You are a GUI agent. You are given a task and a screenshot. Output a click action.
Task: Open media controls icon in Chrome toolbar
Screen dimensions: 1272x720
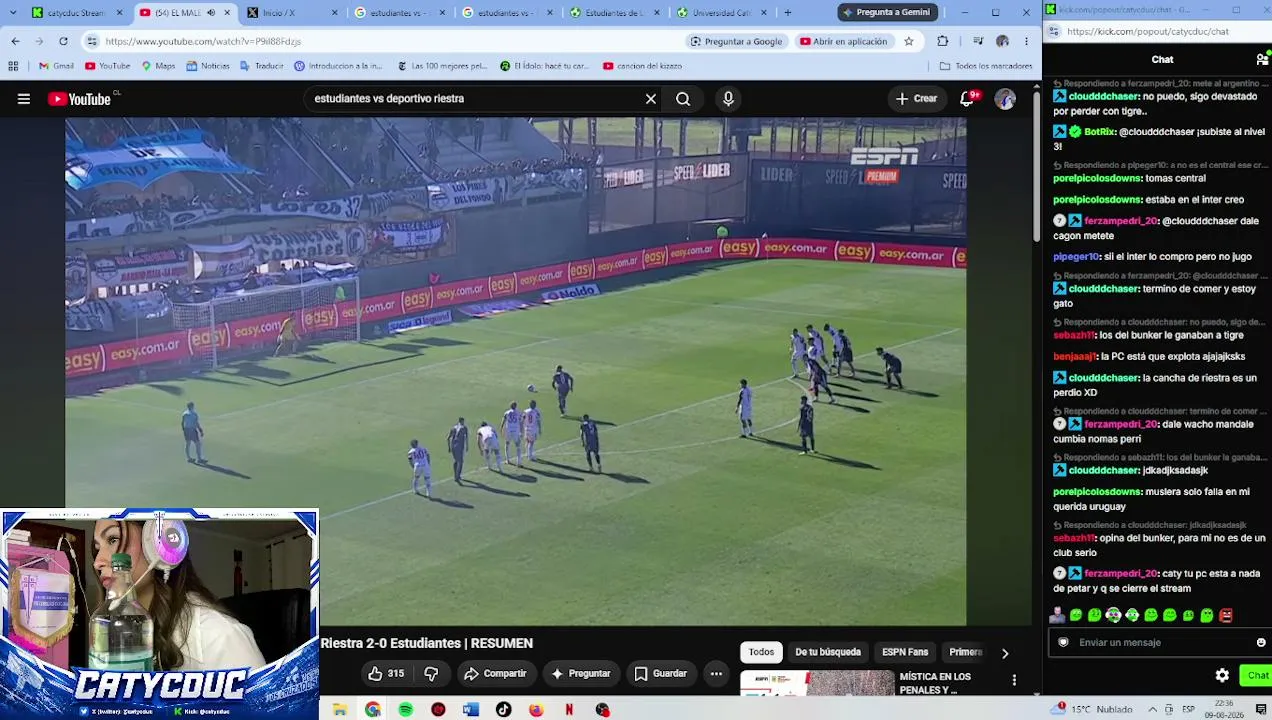coord(977,41)
